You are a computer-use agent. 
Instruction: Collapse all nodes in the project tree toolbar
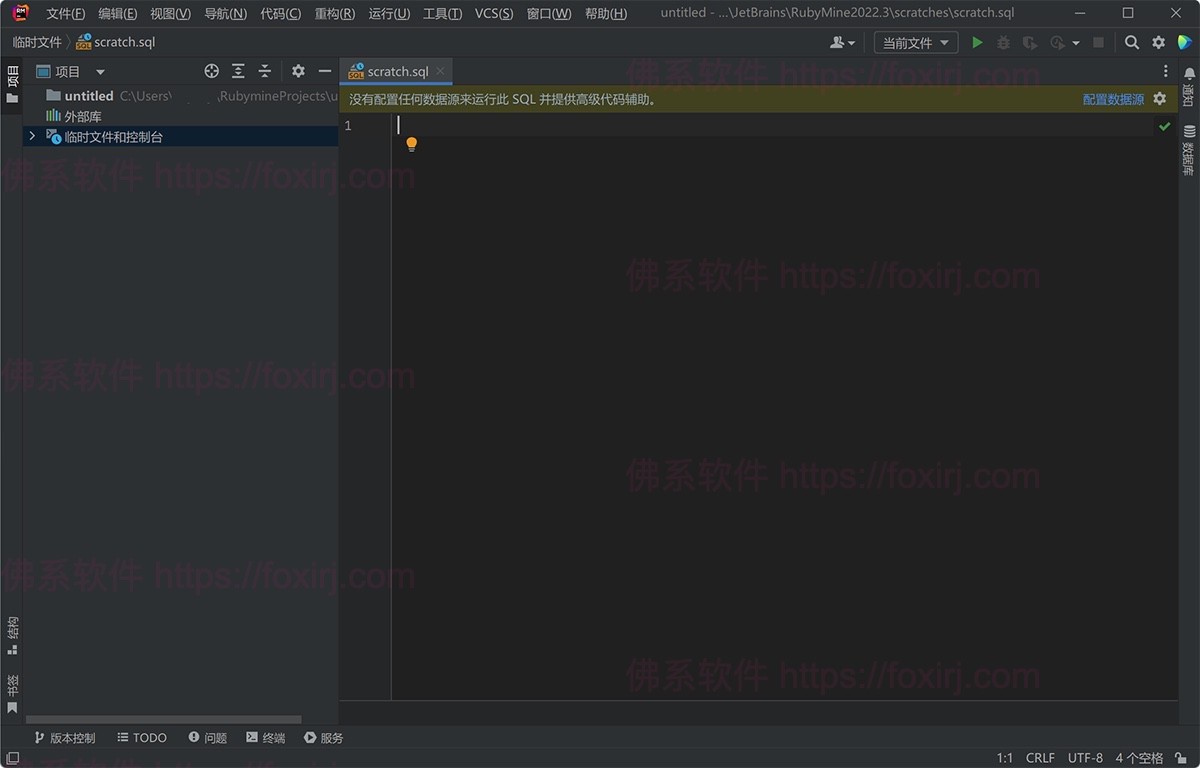pos(264,71)
